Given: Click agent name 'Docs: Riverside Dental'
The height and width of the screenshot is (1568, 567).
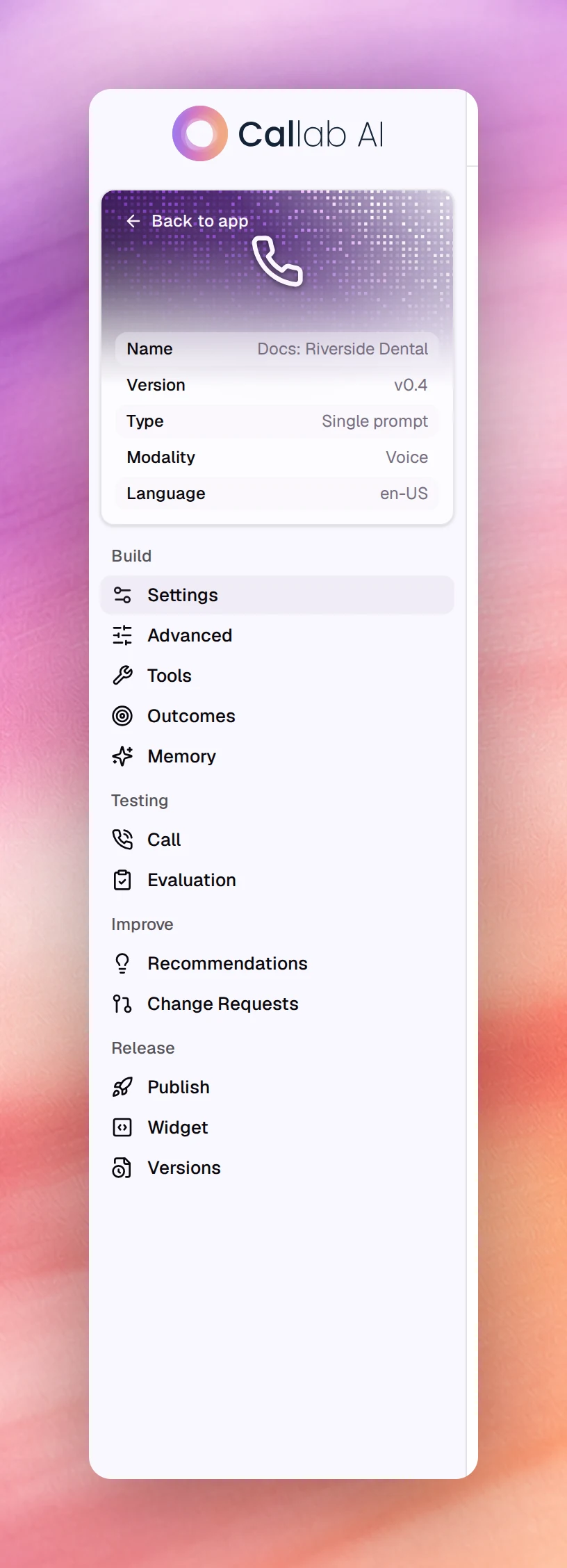Looking at the screenshot, I should (x=343, y=349).
